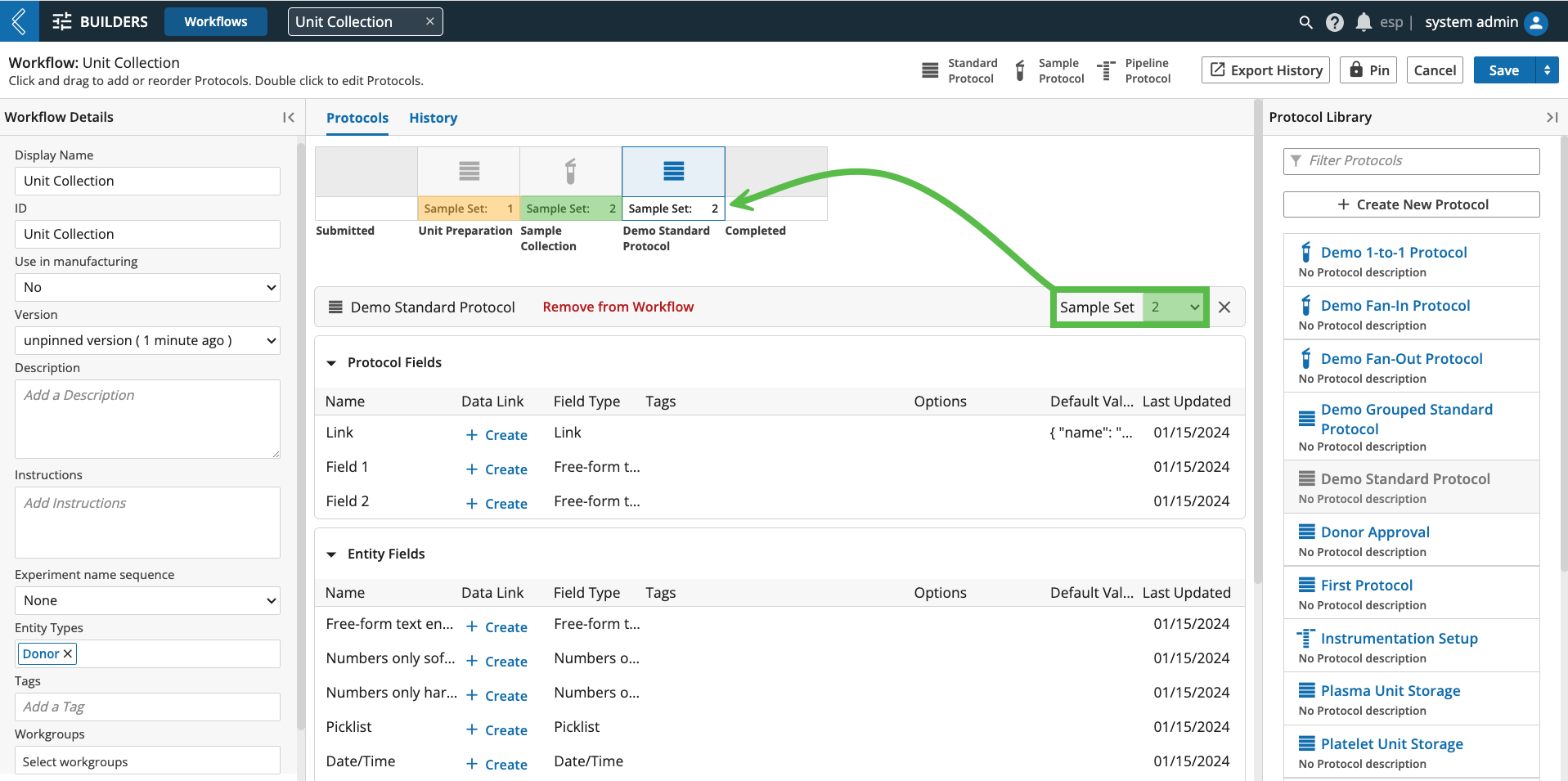Click Demo Grouped Standard Protocol icon
1568x781 pixels.
pyautogui.click(x=1307, y=419)
